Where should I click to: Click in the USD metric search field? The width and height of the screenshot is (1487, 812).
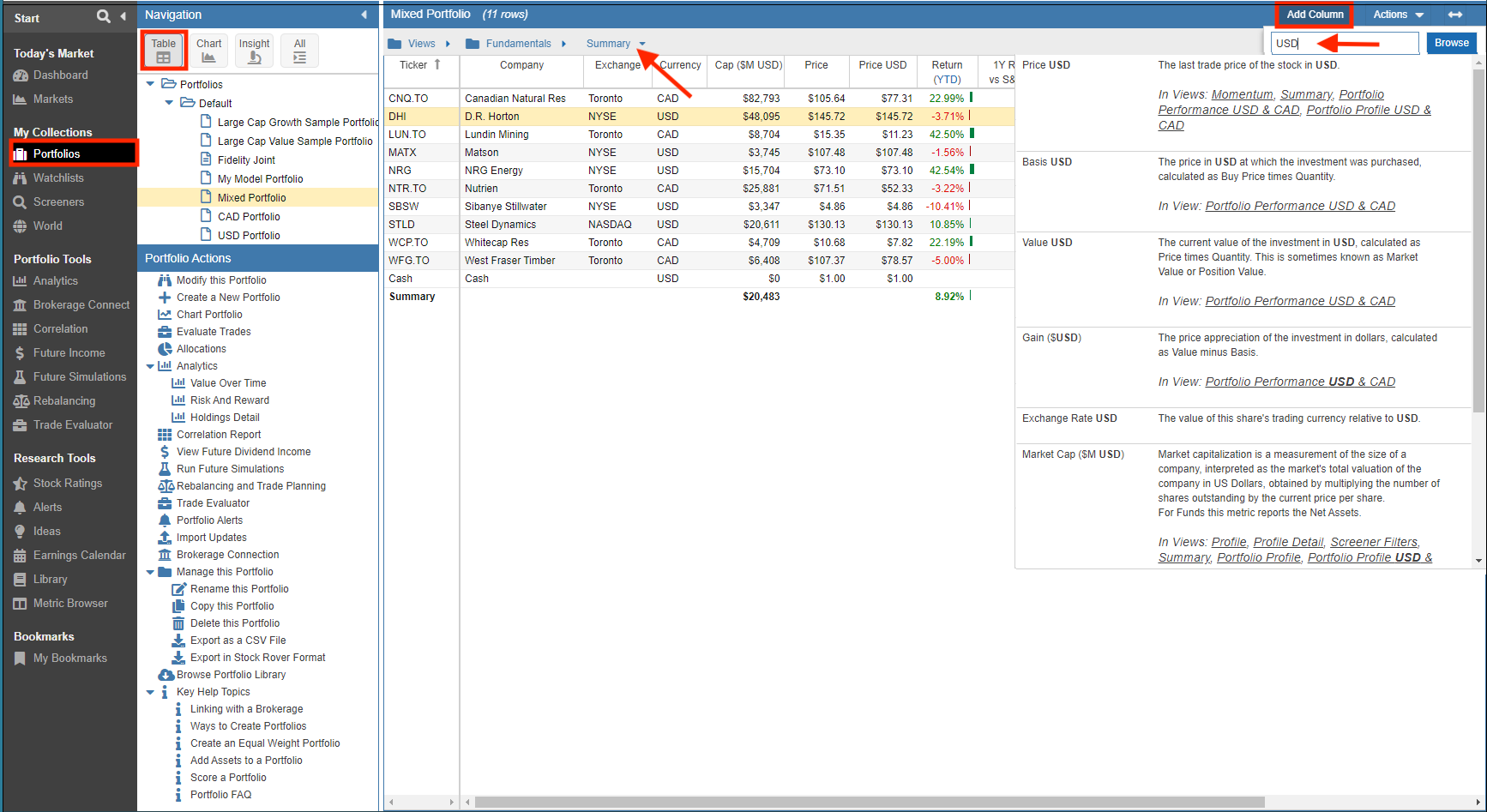1345,43
